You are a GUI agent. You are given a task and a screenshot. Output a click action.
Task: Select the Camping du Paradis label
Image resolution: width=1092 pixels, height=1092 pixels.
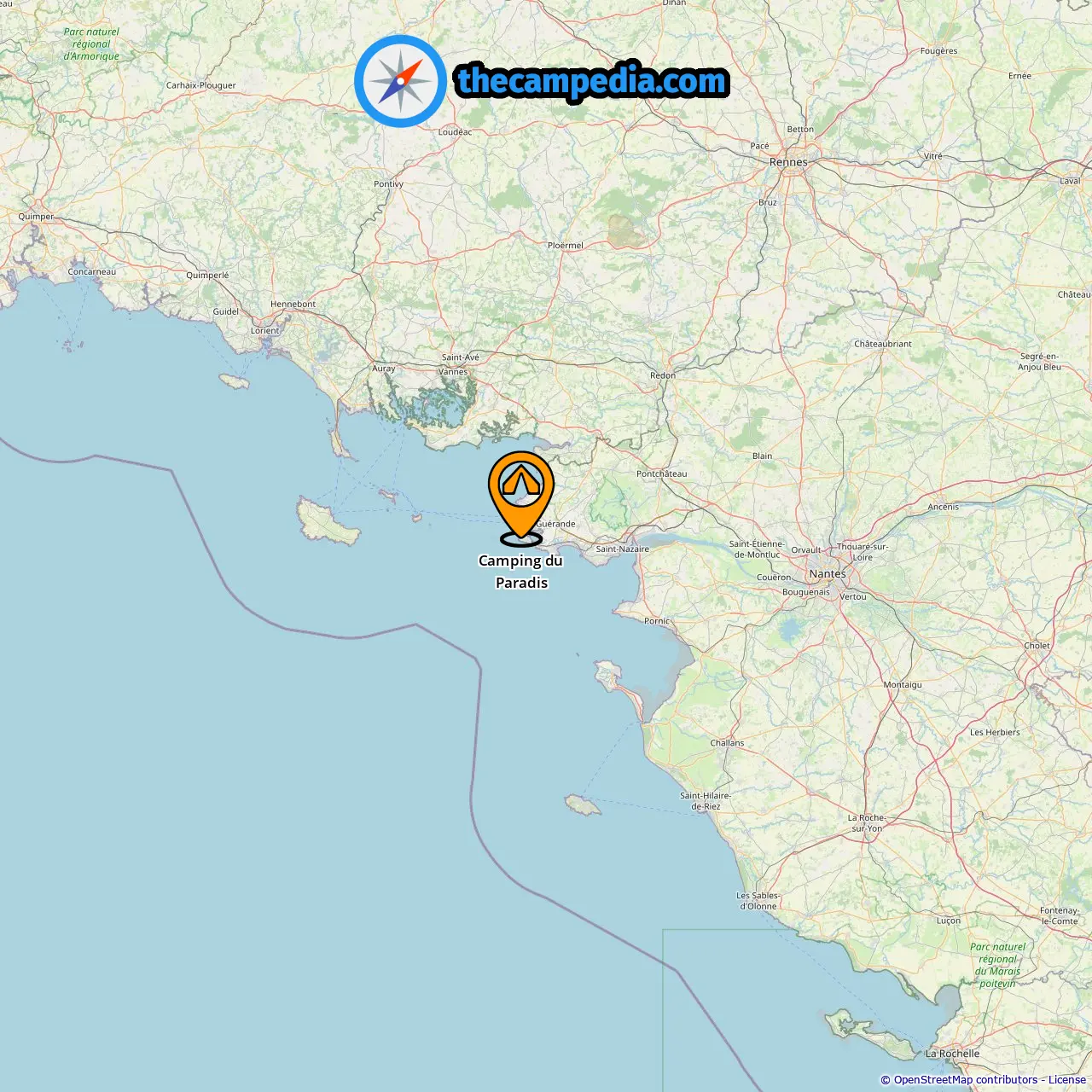520,572
